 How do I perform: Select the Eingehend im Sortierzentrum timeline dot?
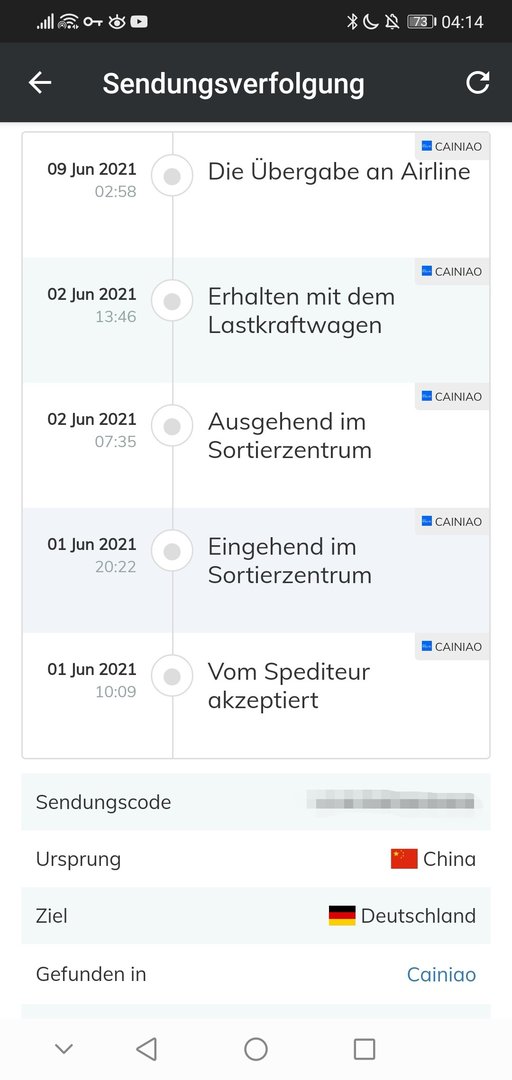coord(172,551)
